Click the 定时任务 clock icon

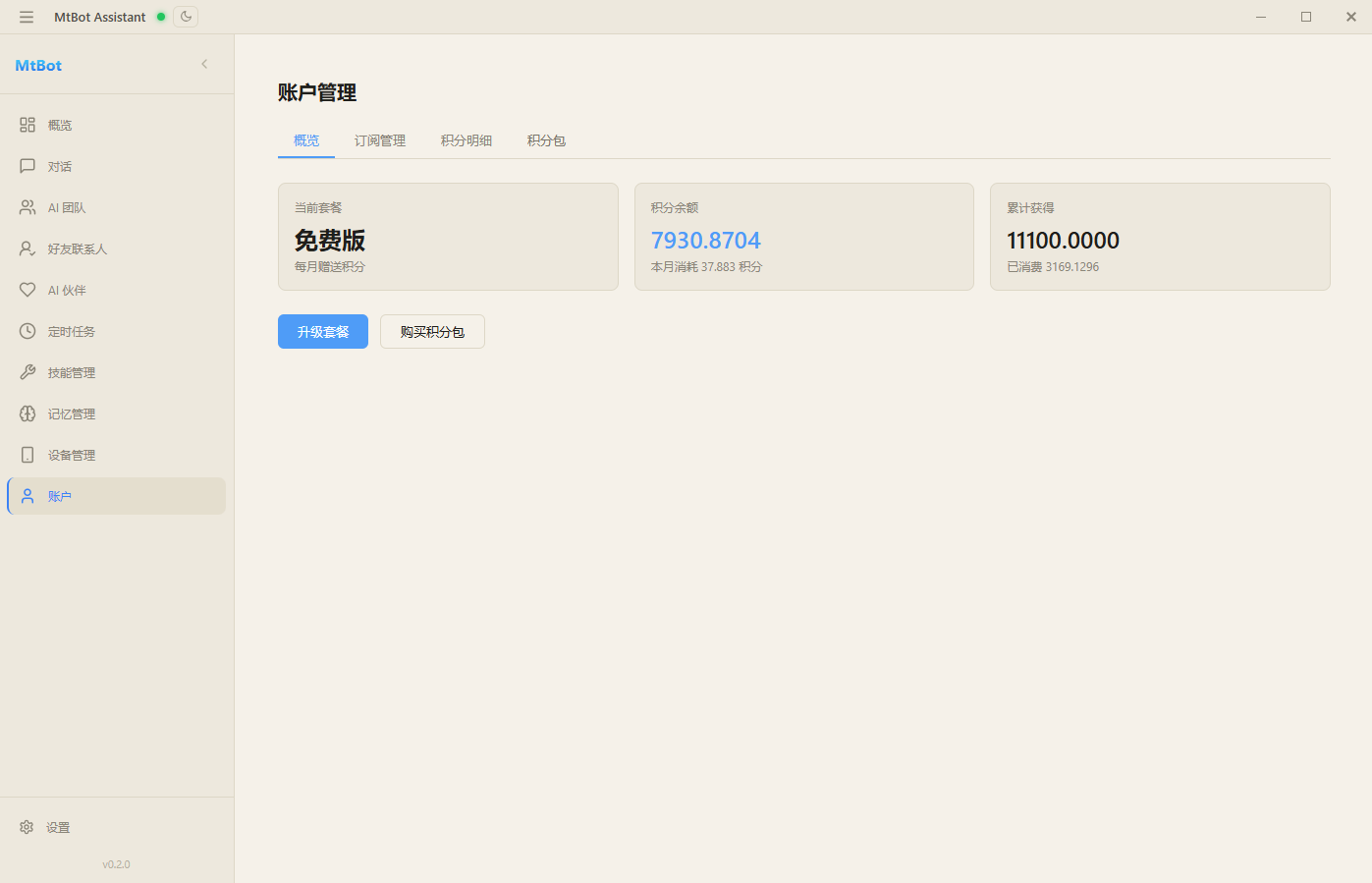click(27, 331)
